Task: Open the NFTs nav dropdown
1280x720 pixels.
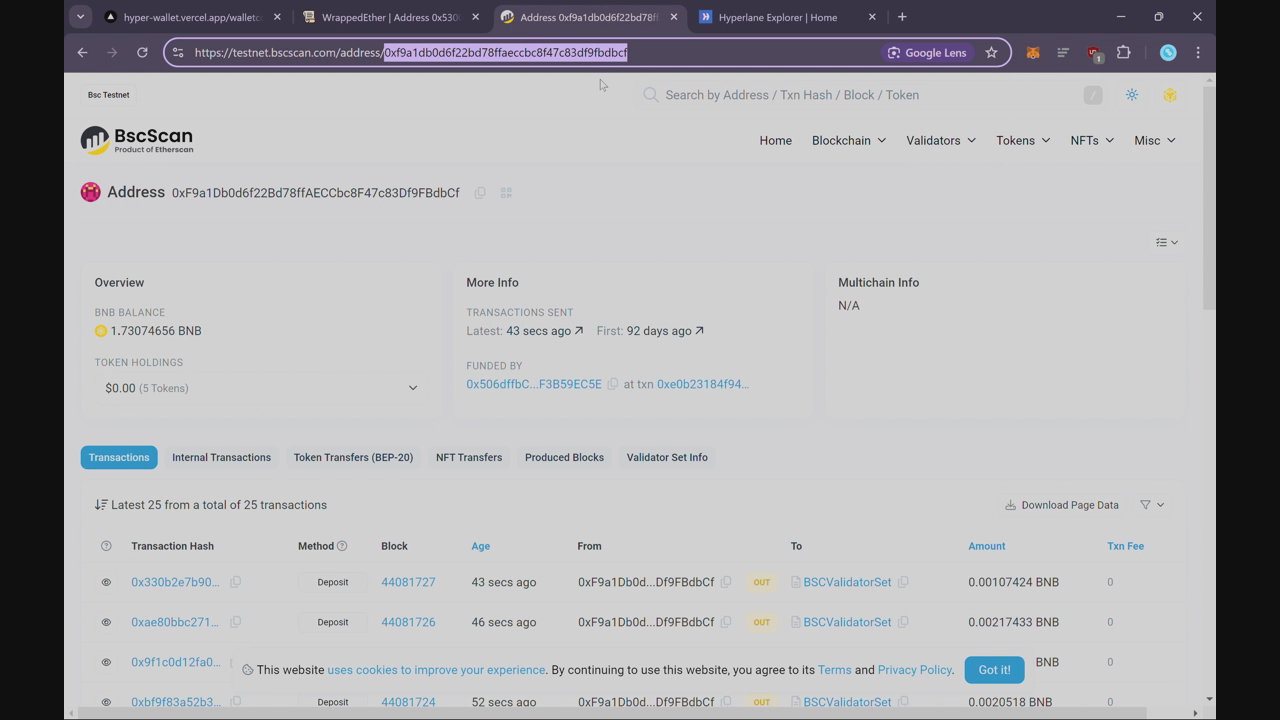Action: pos(1092,141)
